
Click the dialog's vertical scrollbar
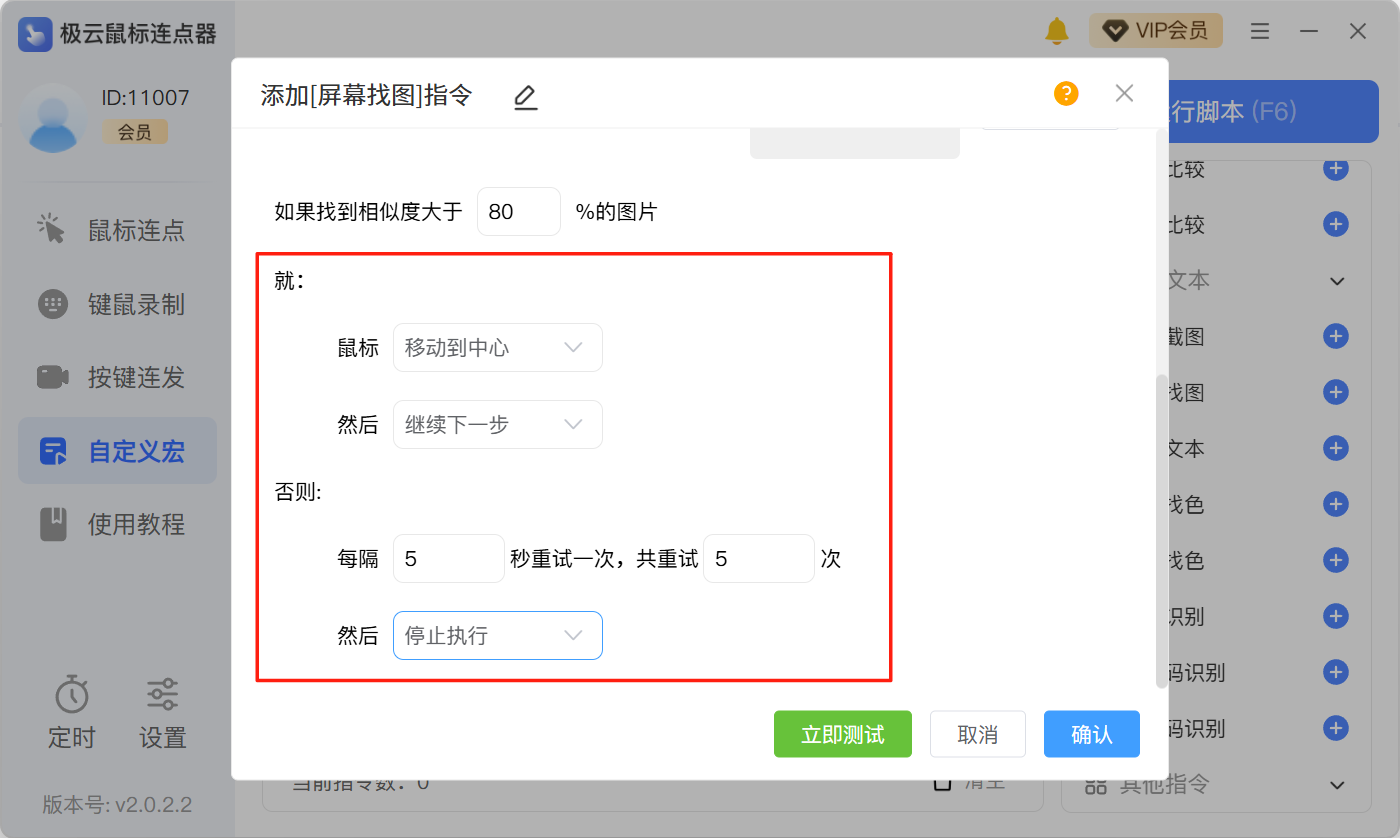tap(1161, 530)
